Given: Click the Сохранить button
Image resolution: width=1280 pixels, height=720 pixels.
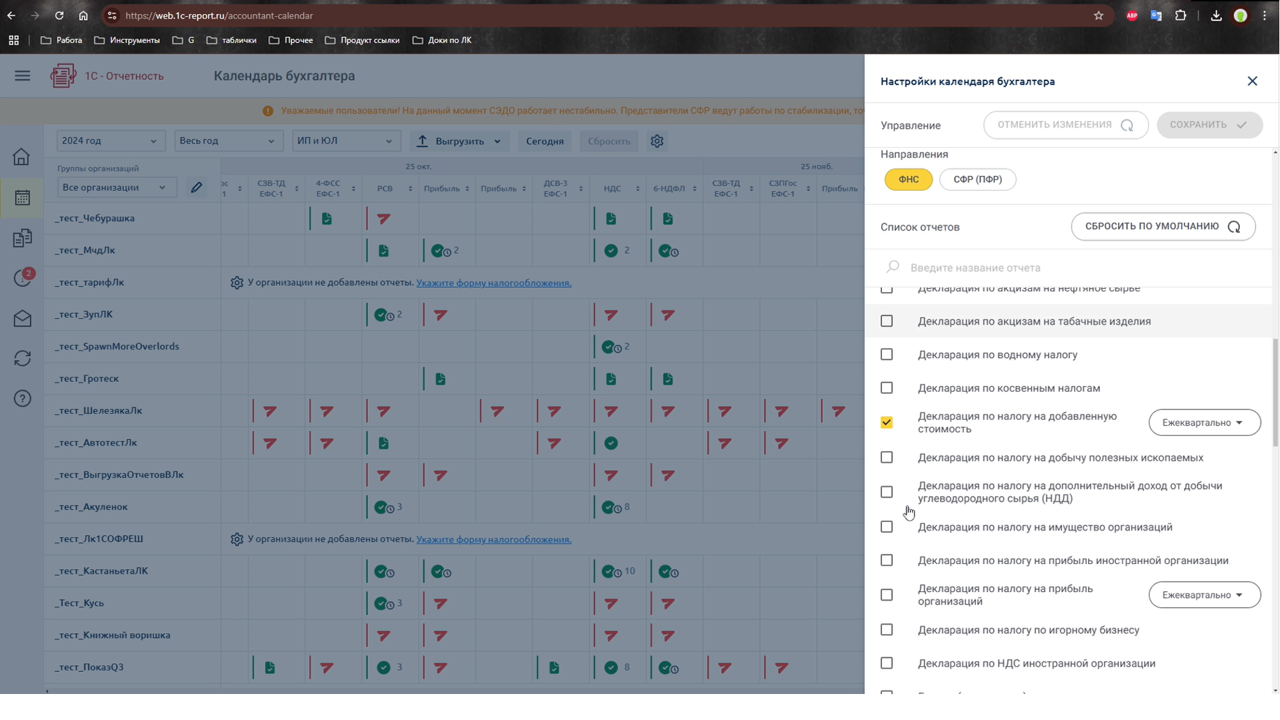Looking at the screenshot, I should [x=1209, y=125].
